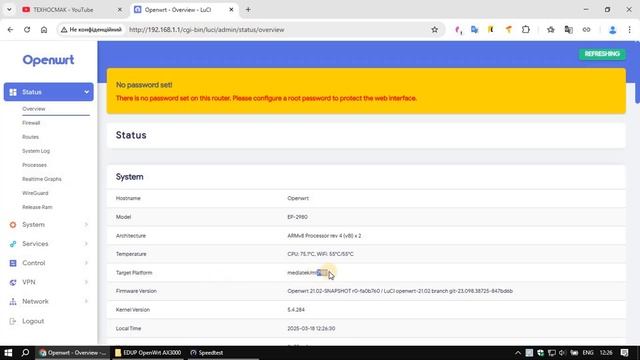Click the Openwrt logo
Screen dimensions: 640x360
(49, 60)
